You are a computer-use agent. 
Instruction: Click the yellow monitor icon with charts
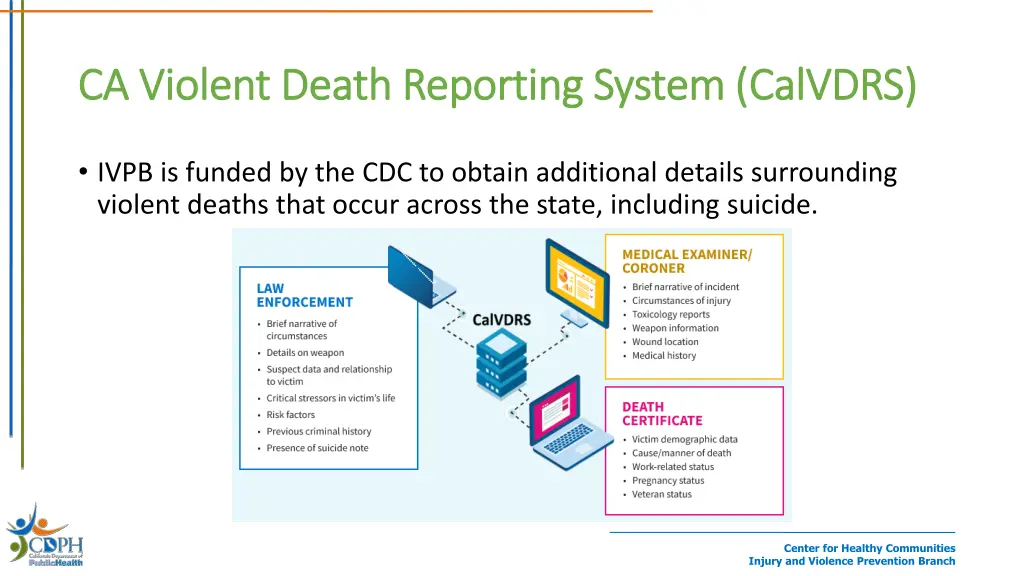pyautogui.click(x=577, y=283)
